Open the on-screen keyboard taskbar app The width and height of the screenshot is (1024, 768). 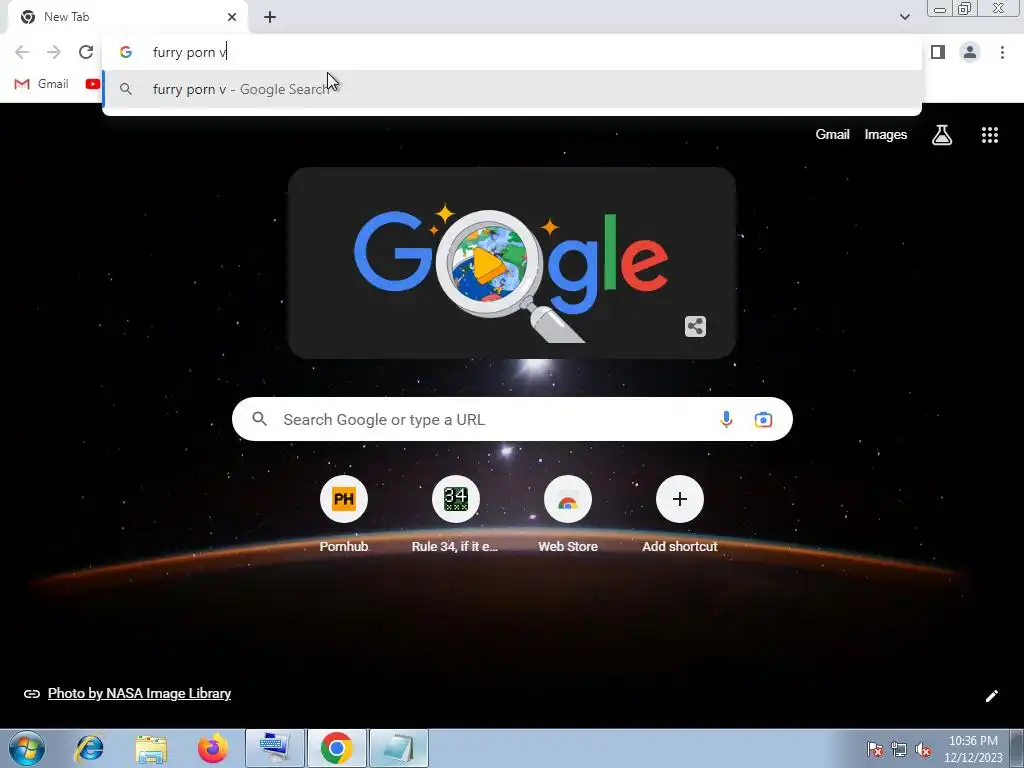pyautogui.click(x=275, y=748)
